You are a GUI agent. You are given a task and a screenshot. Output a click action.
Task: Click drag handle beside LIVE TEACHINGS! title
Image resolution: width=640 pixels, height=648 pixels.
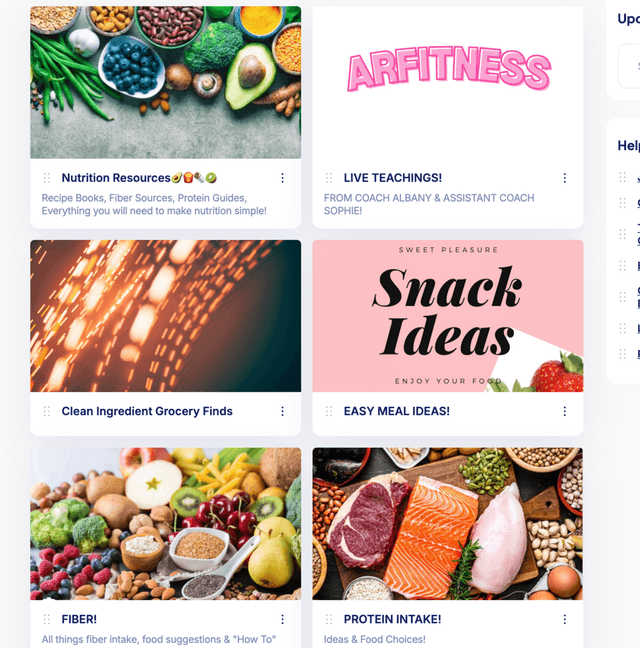329,178
